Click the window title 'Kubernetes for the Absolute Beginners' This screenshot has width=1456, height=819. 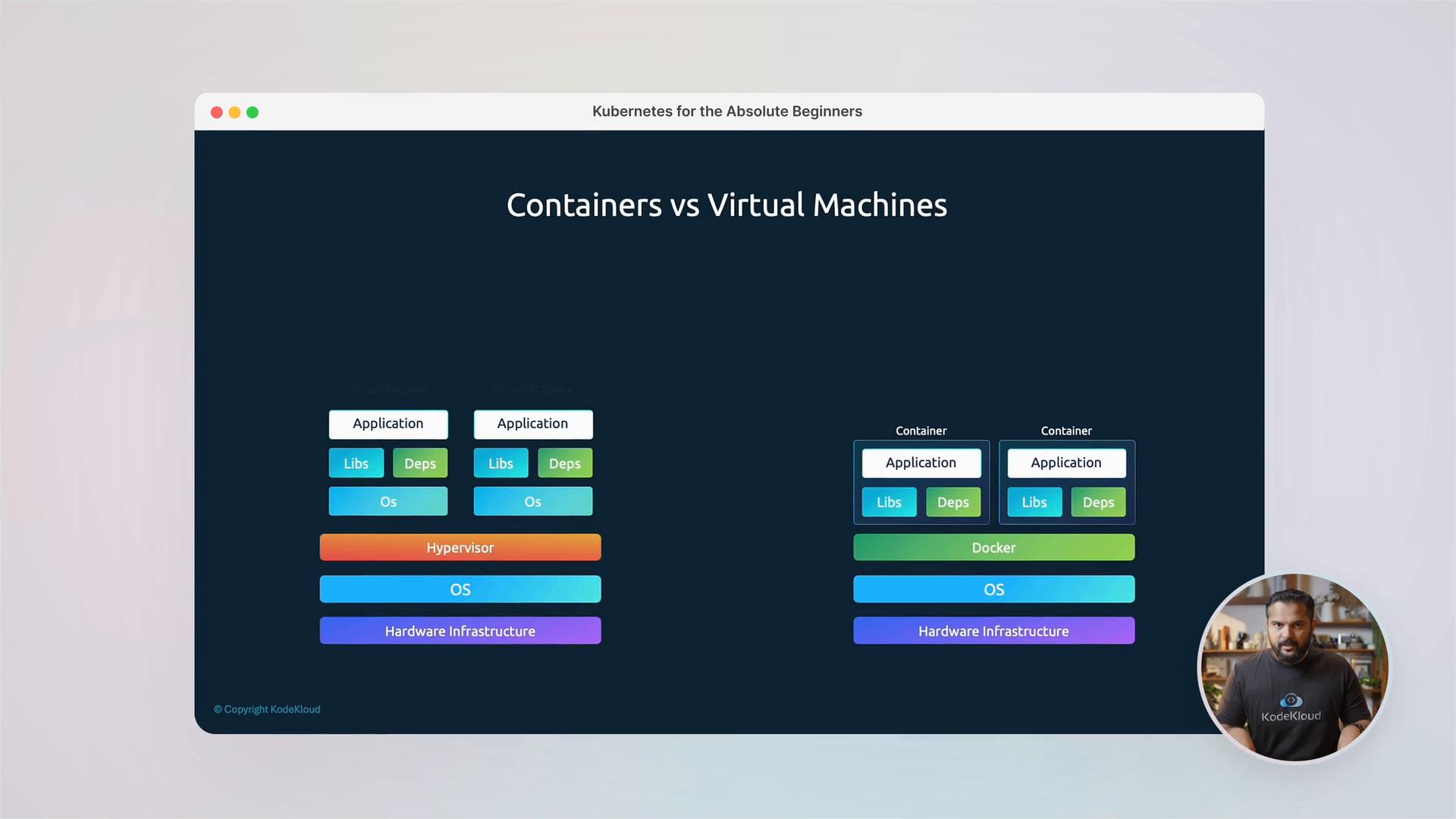(x=727, y=111)
